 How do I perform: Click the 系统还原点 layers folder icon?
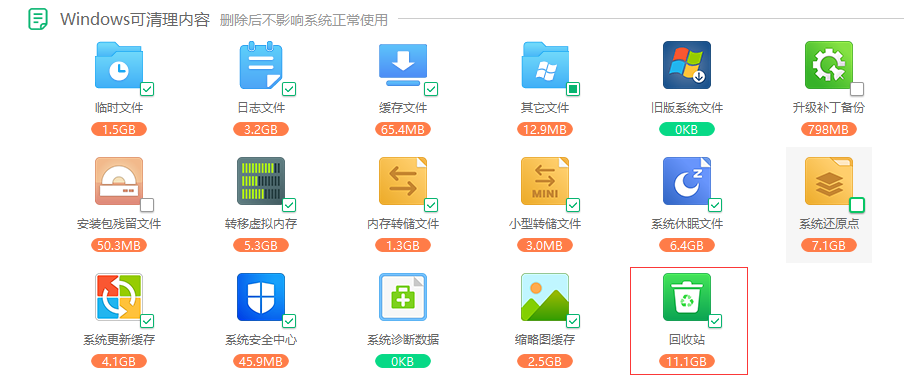pyautogui.click(x=828, y=181)
